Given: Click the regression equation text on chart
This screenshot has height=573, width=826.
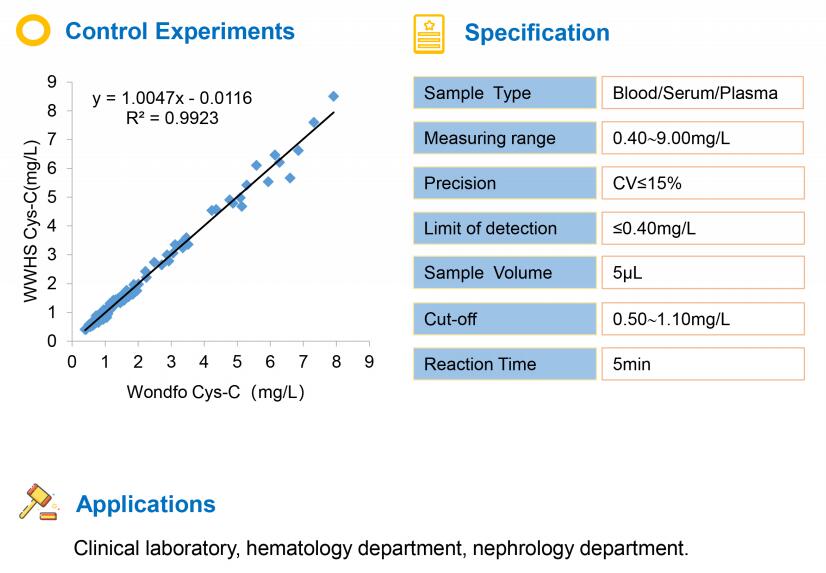Looking at the screenshot, I should (172, 98).
